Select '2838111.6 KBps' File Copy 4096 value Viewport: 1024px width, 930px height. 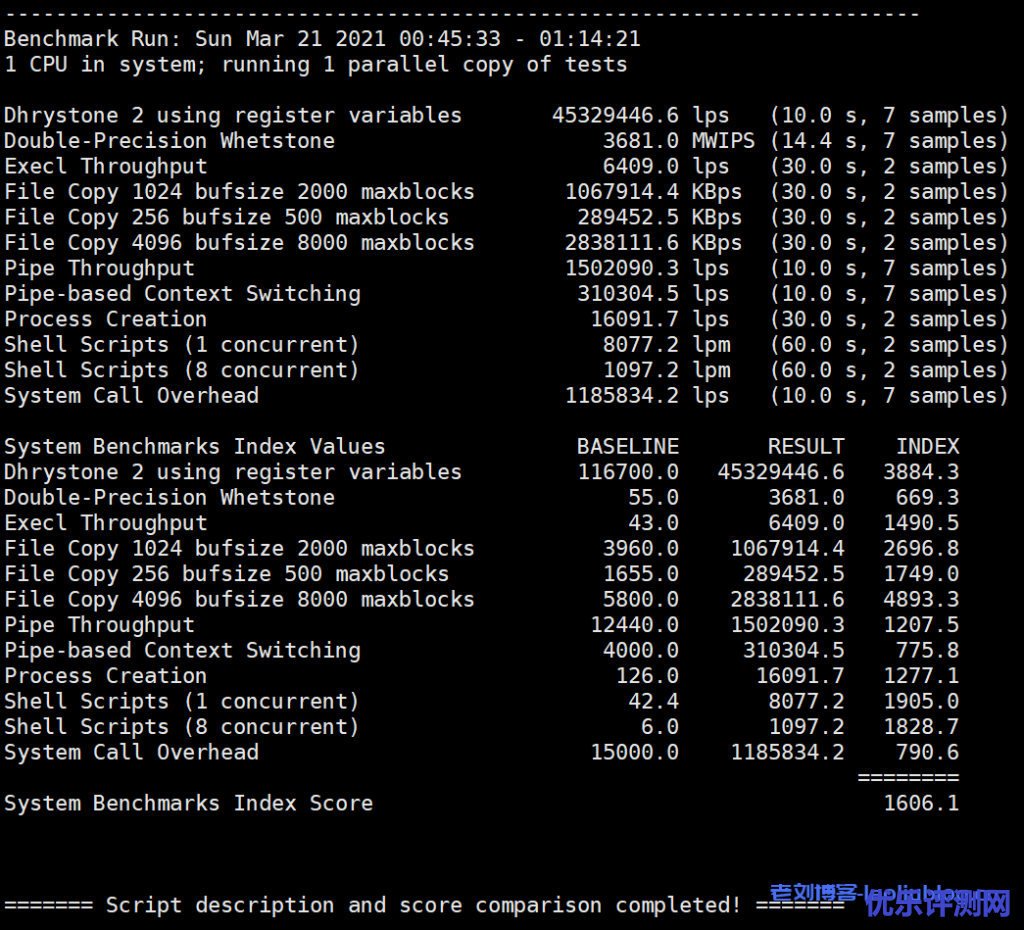(653, 243)
